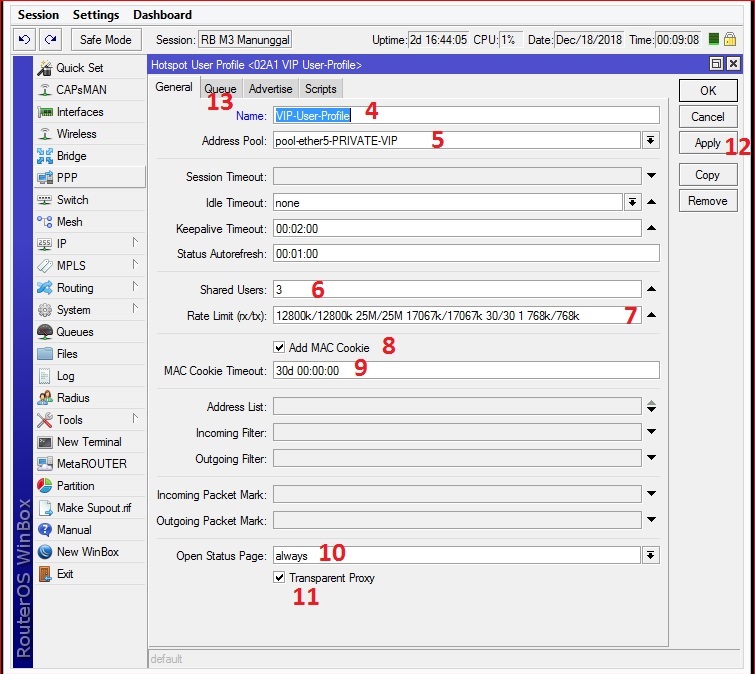
Task: Click the Name input field
Action: [466, 116]
